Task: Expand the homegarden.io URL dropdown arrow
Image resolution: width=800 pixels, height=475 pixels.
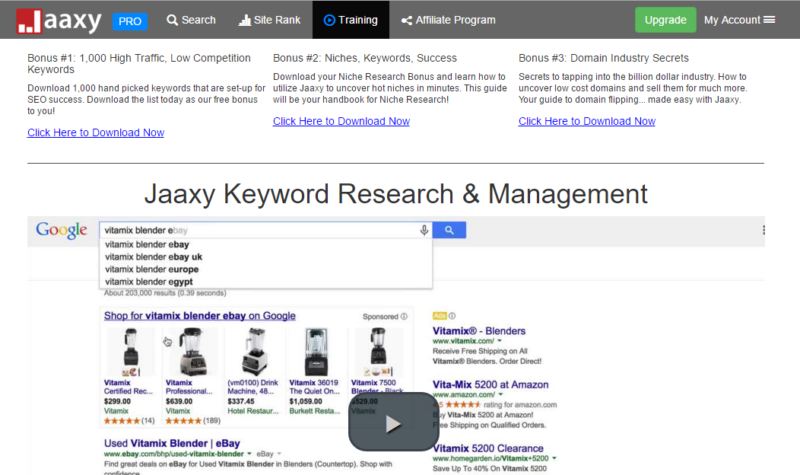Action: (554, 458)
